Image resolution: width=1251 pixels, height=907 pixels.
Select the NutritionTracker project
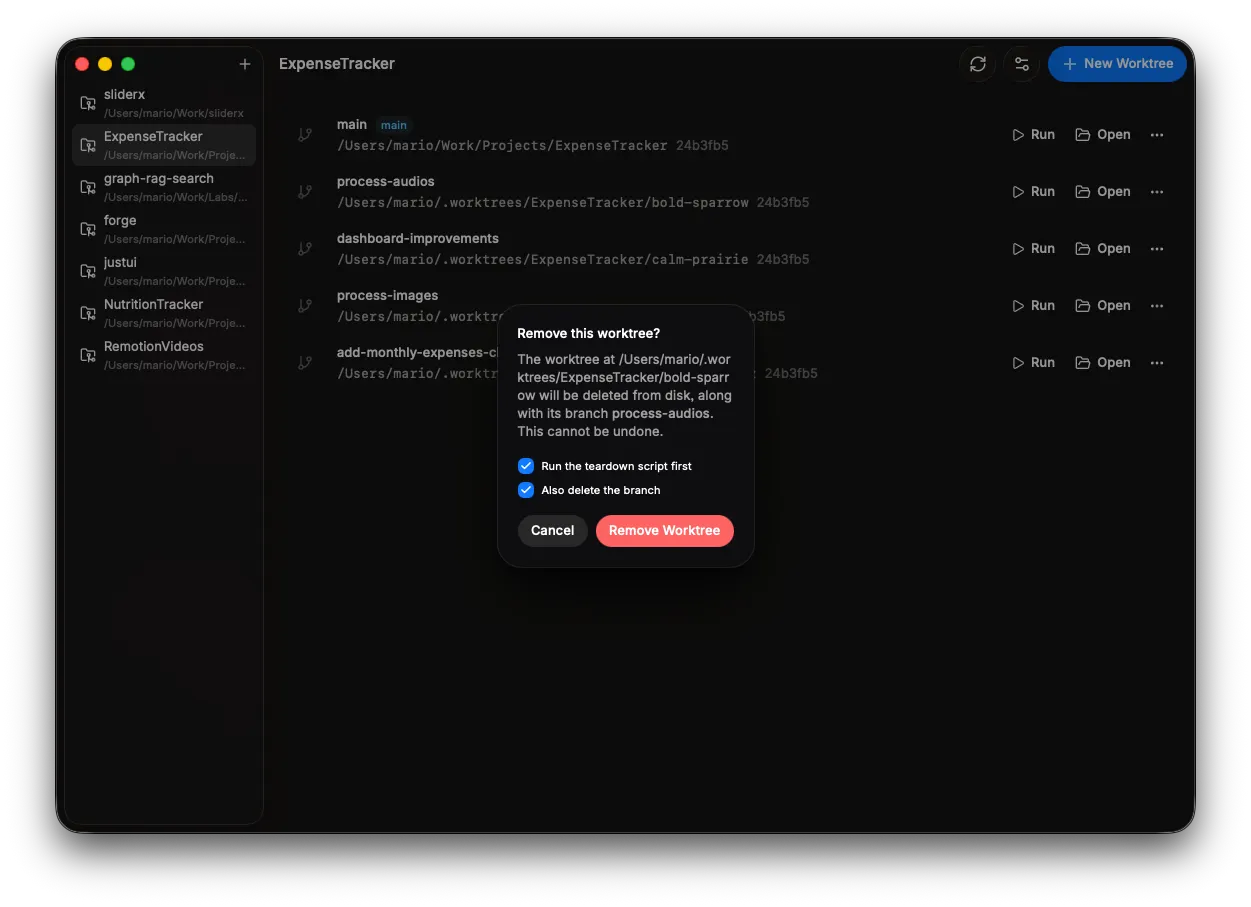pos(164,313)
